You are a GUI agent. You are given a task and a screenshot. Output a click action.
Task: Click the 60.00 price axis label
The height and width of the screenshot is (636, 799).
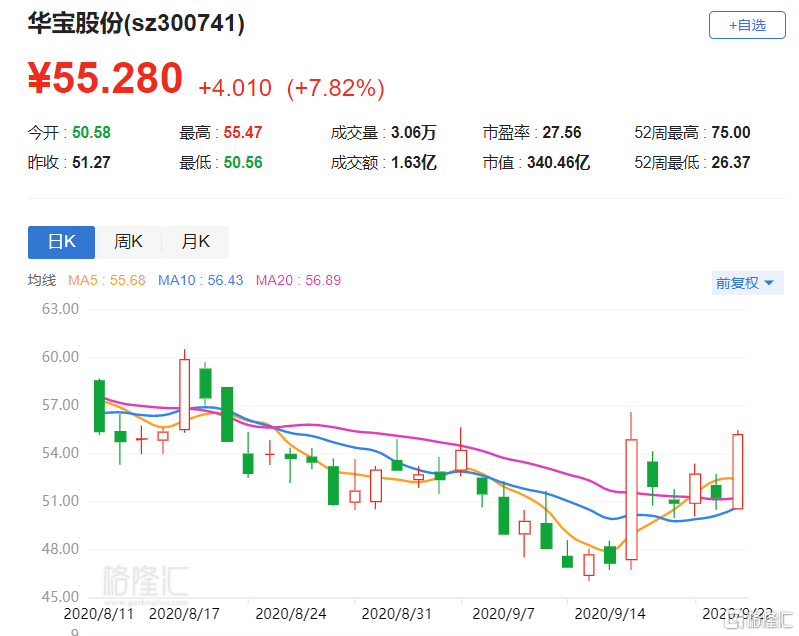click(60, 357)
